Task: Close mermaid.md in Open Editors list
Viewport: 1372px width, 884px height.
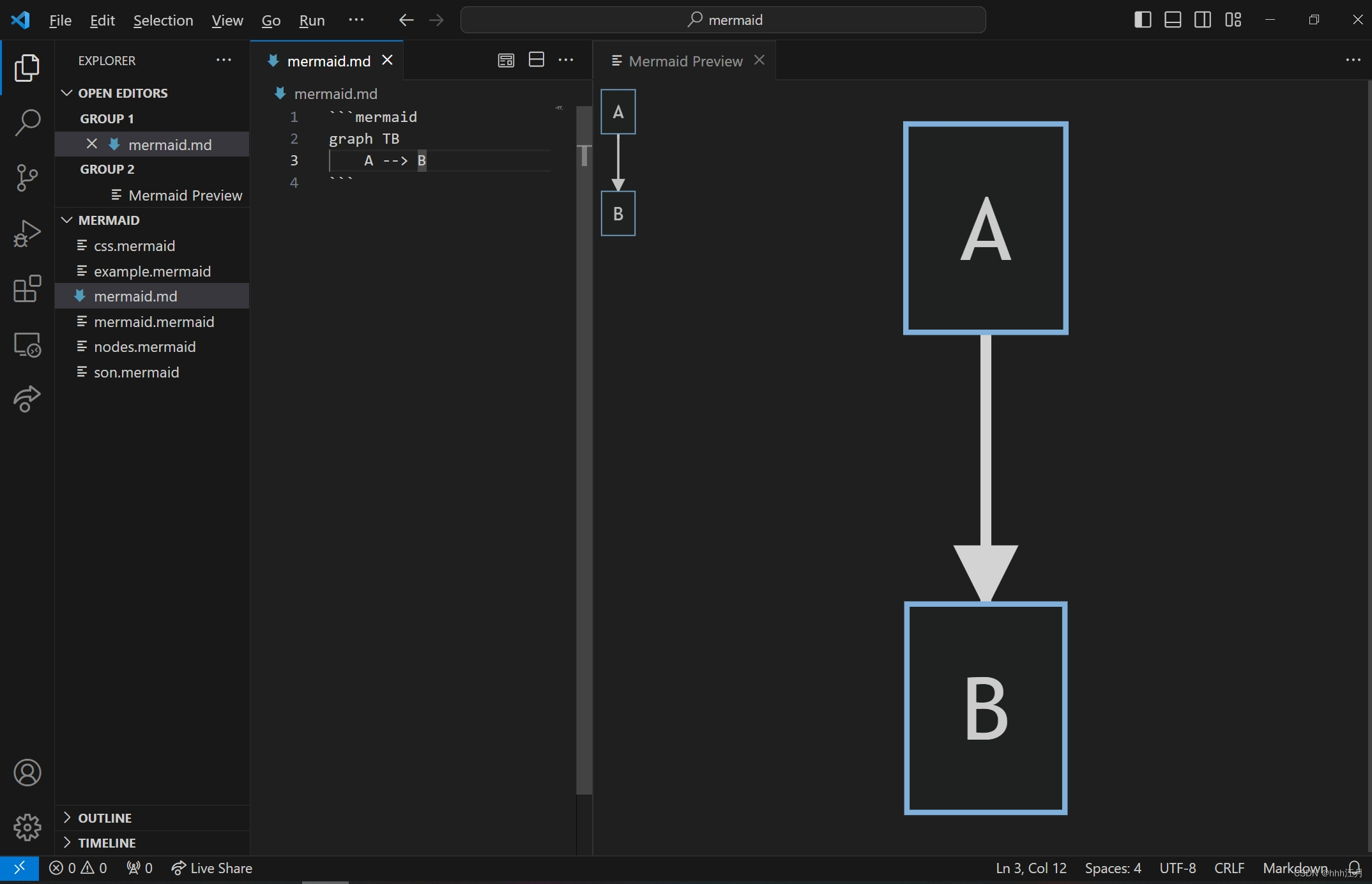Action: (x=91, y=144)
